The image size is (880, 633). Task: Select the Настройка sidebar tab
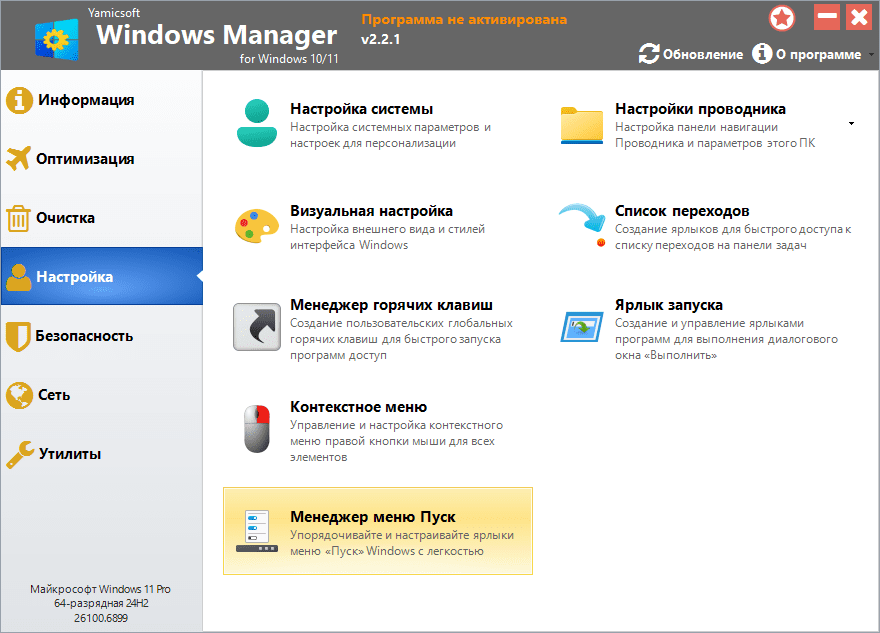coord(102,276)
